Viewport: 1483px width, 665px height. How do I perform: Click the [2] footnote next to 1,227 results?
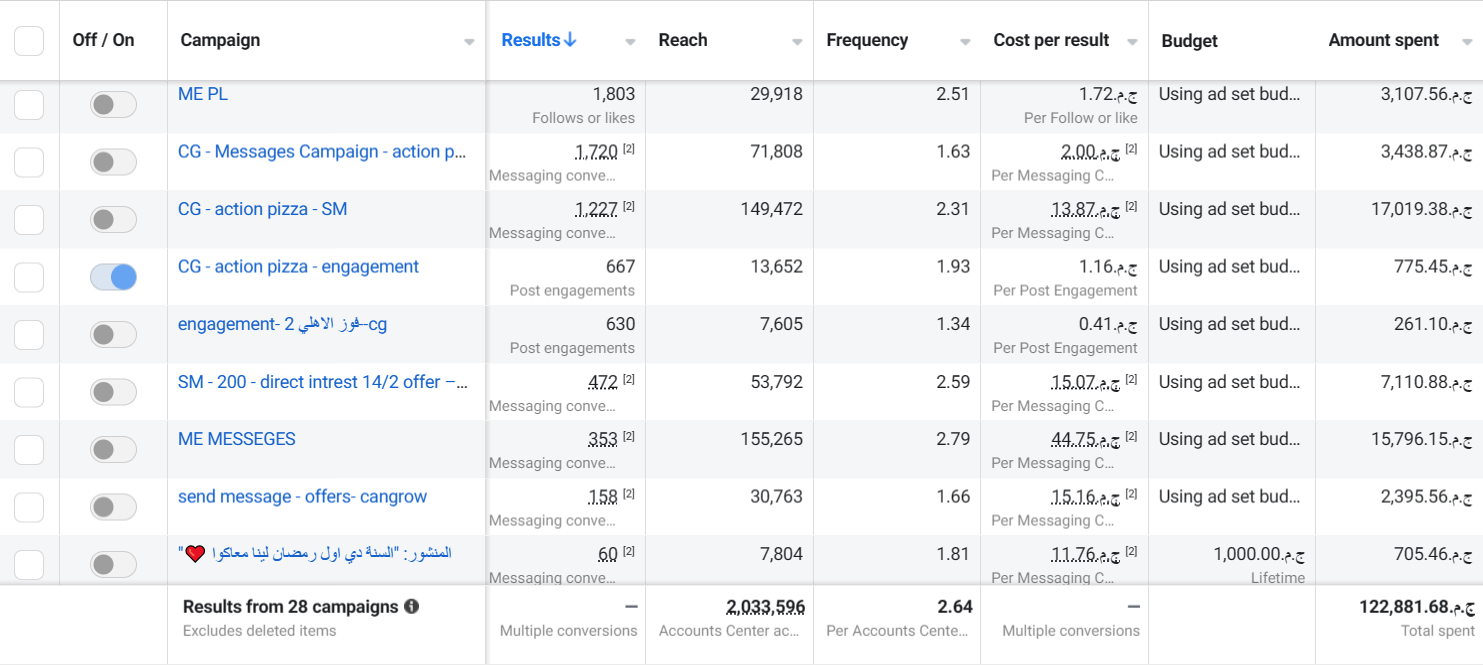[x=629, y=207]
